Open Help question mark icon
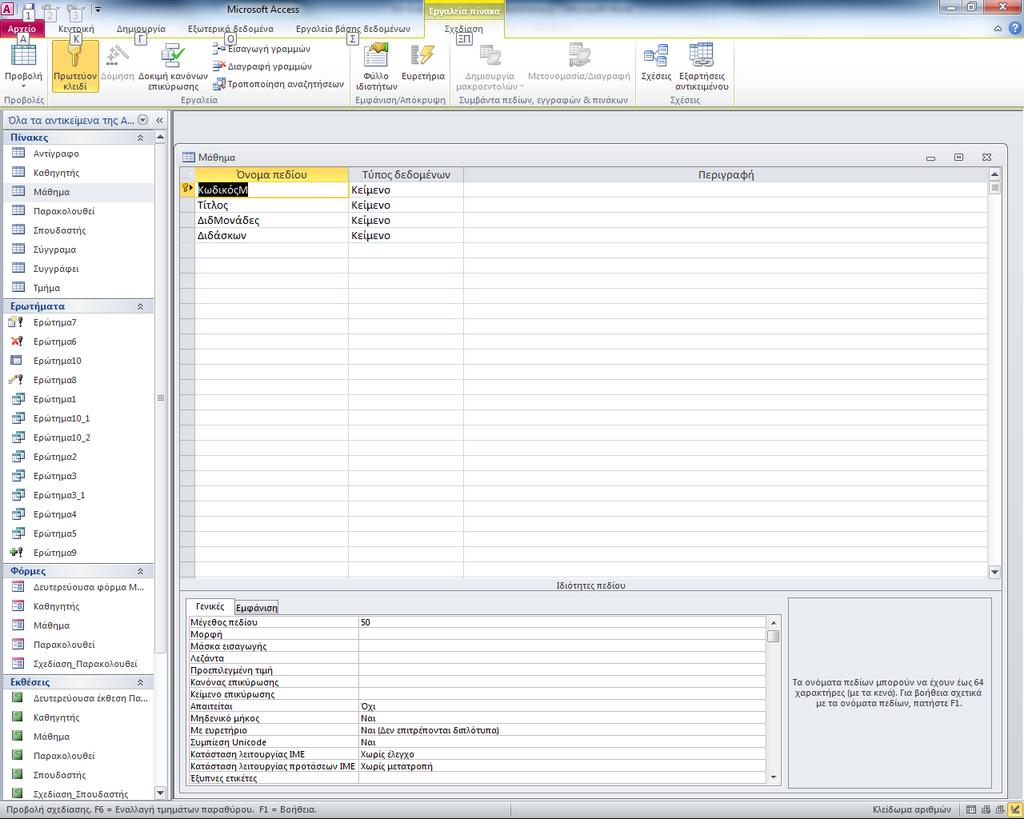1024x819 pixels. coord(1015,28)
